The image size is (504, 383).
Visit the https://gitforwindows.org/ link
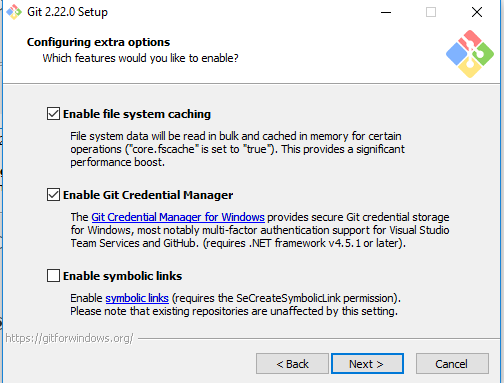tap(69, 338)
